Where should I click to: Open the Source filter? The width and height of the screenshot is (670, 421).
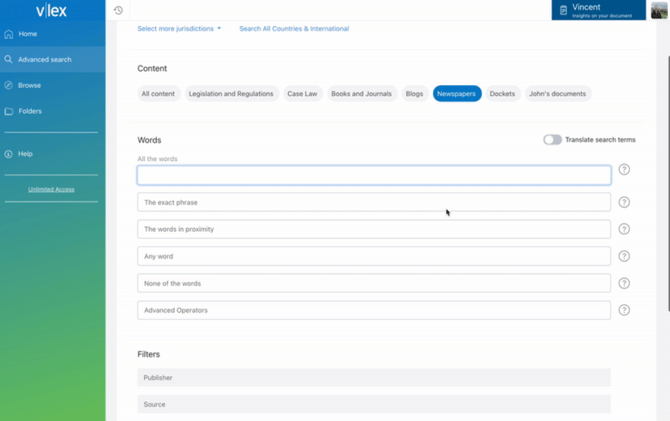click(x=374, y=404)
